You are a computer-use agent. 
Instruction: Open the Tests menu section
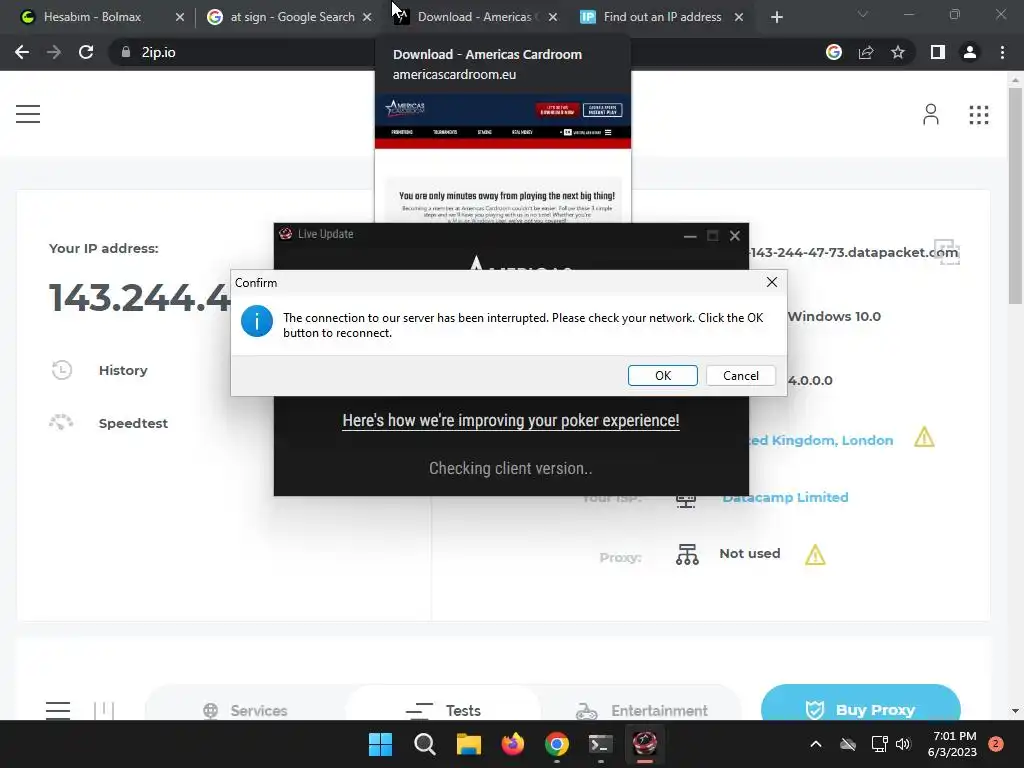(443, 710)
